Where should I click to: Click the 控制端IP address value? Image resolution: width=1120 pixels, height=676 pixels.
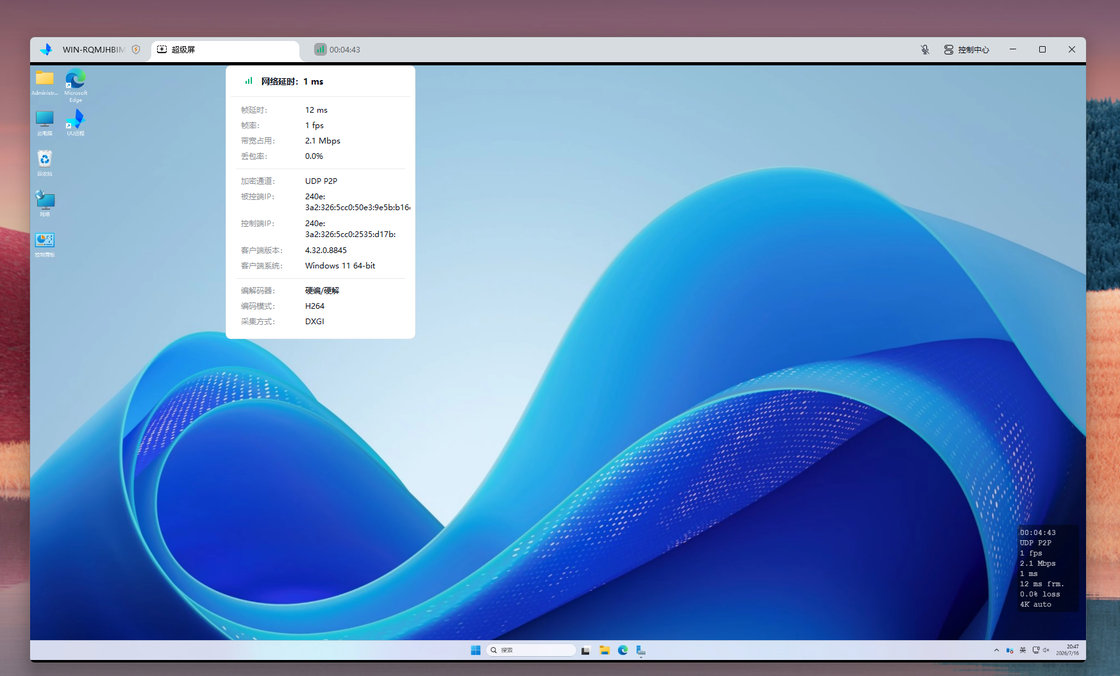pyautogui.click(x=350, y=229)
